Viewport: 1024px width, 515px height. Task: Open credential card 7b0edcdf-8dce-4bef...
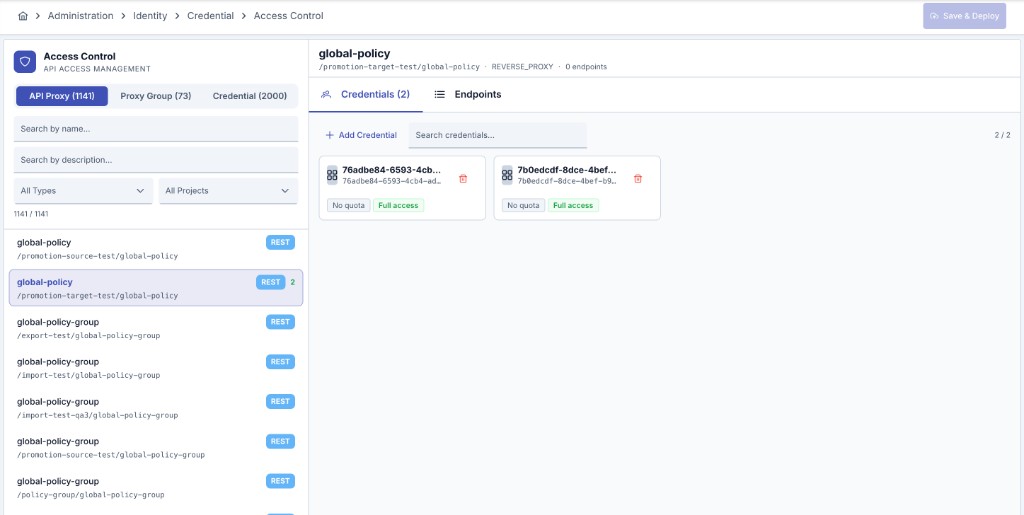[577, 187]
